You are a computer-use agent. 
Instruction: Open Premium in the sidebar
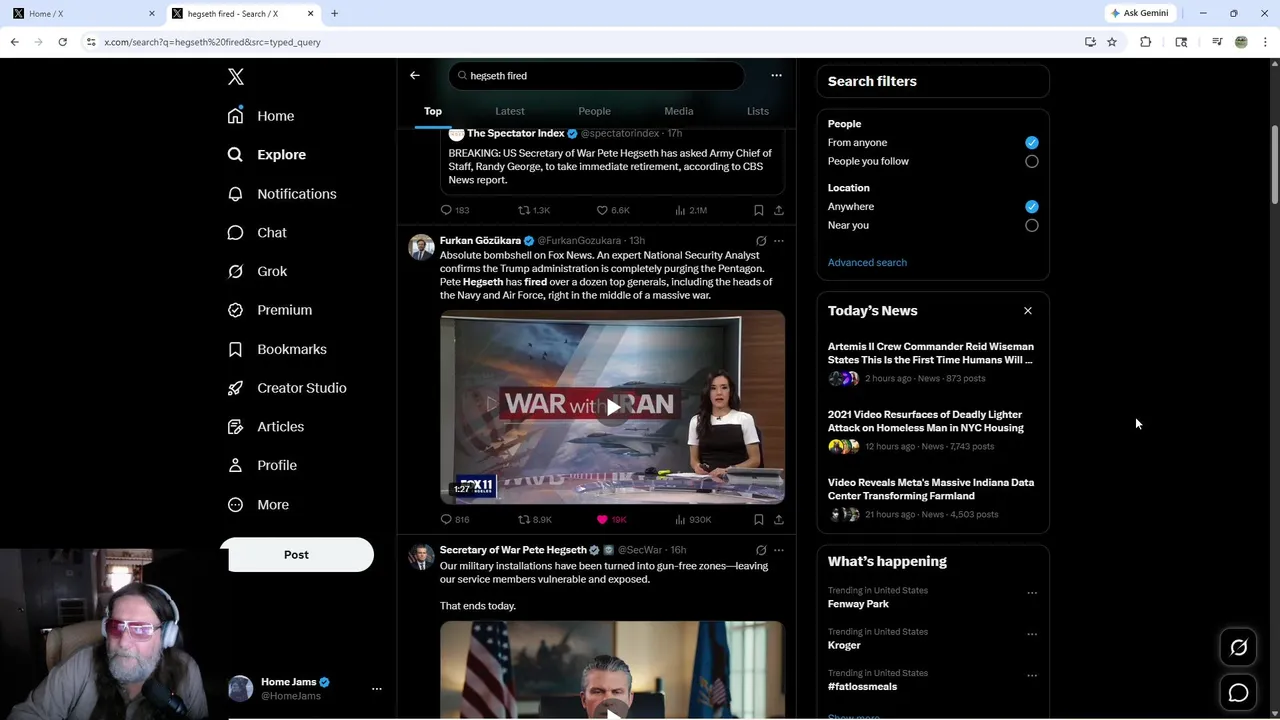click(x=270, y=310)
